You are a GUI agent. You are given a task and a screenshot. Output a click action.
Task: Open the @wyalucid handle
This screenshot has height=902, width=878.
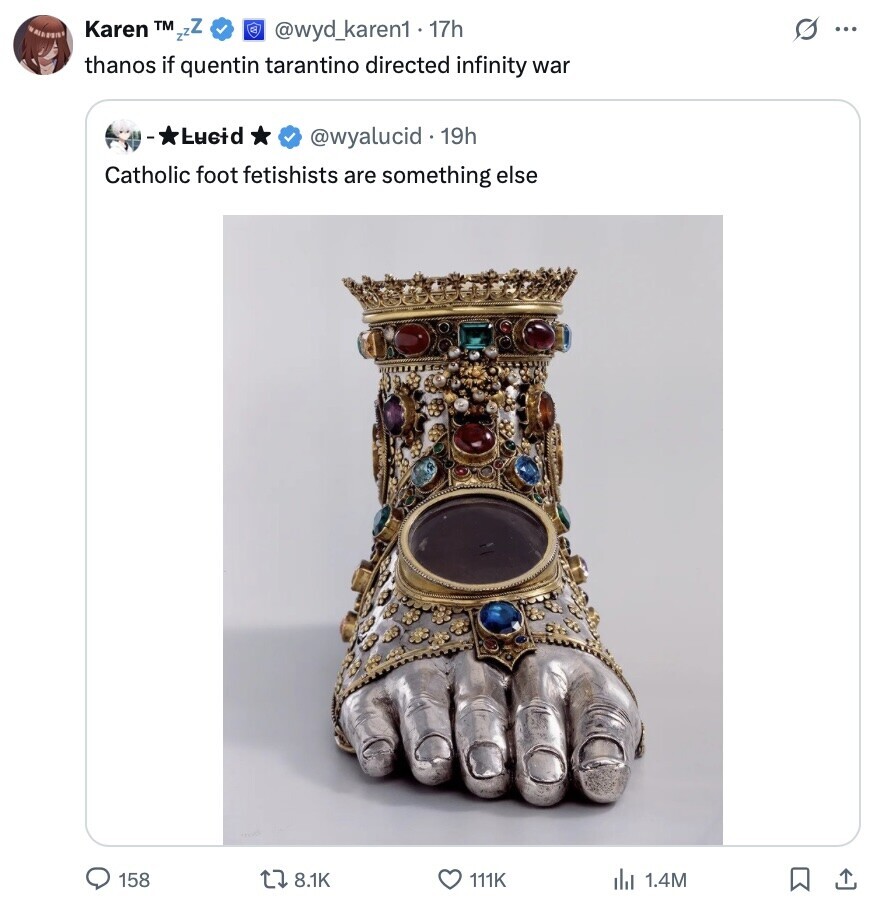click(x=368, y=136)
